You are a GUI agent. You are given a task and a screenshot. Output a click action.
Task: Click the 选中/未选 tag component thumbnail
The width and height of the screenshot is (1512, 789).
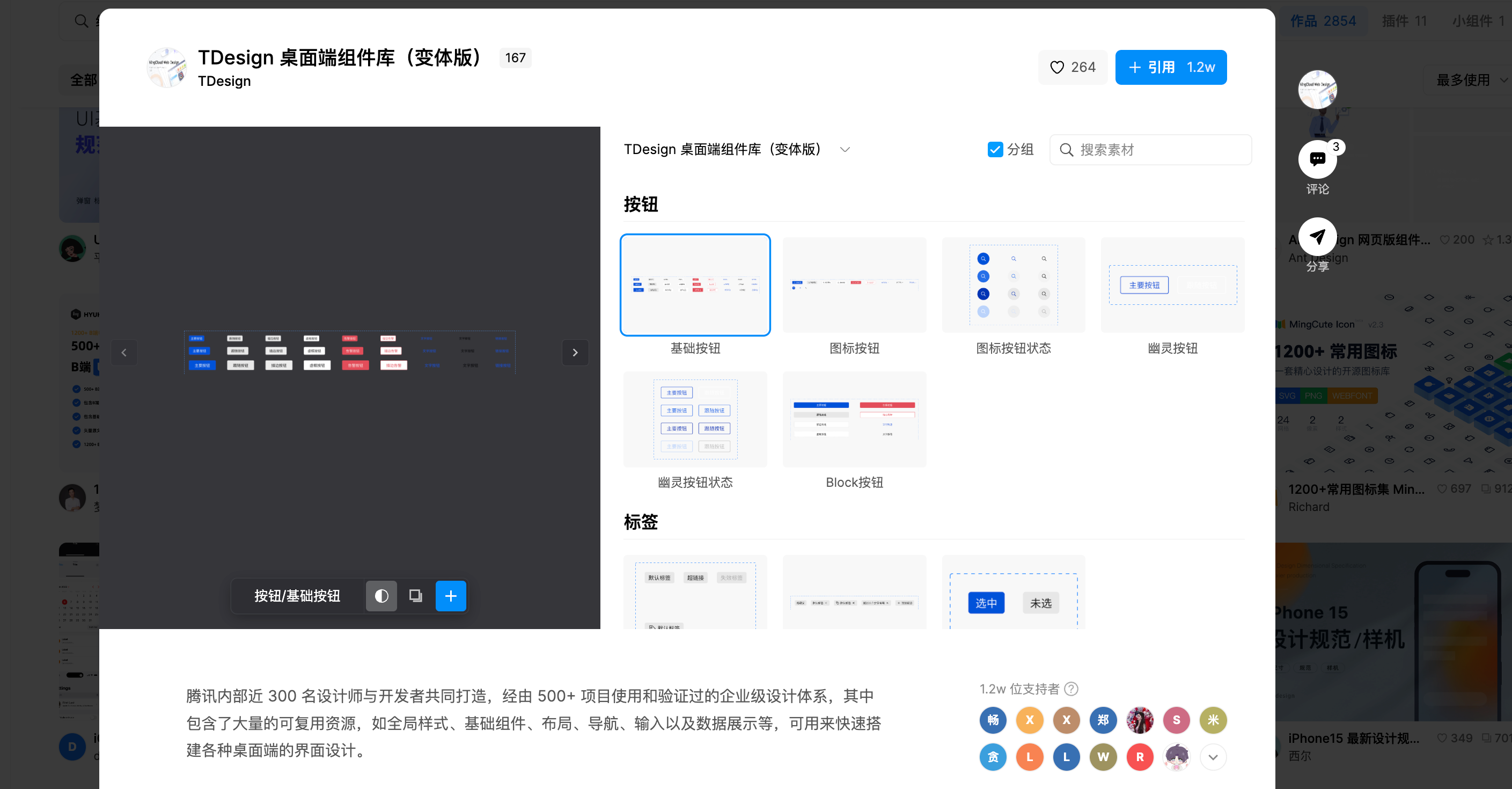click(1013, 591)
